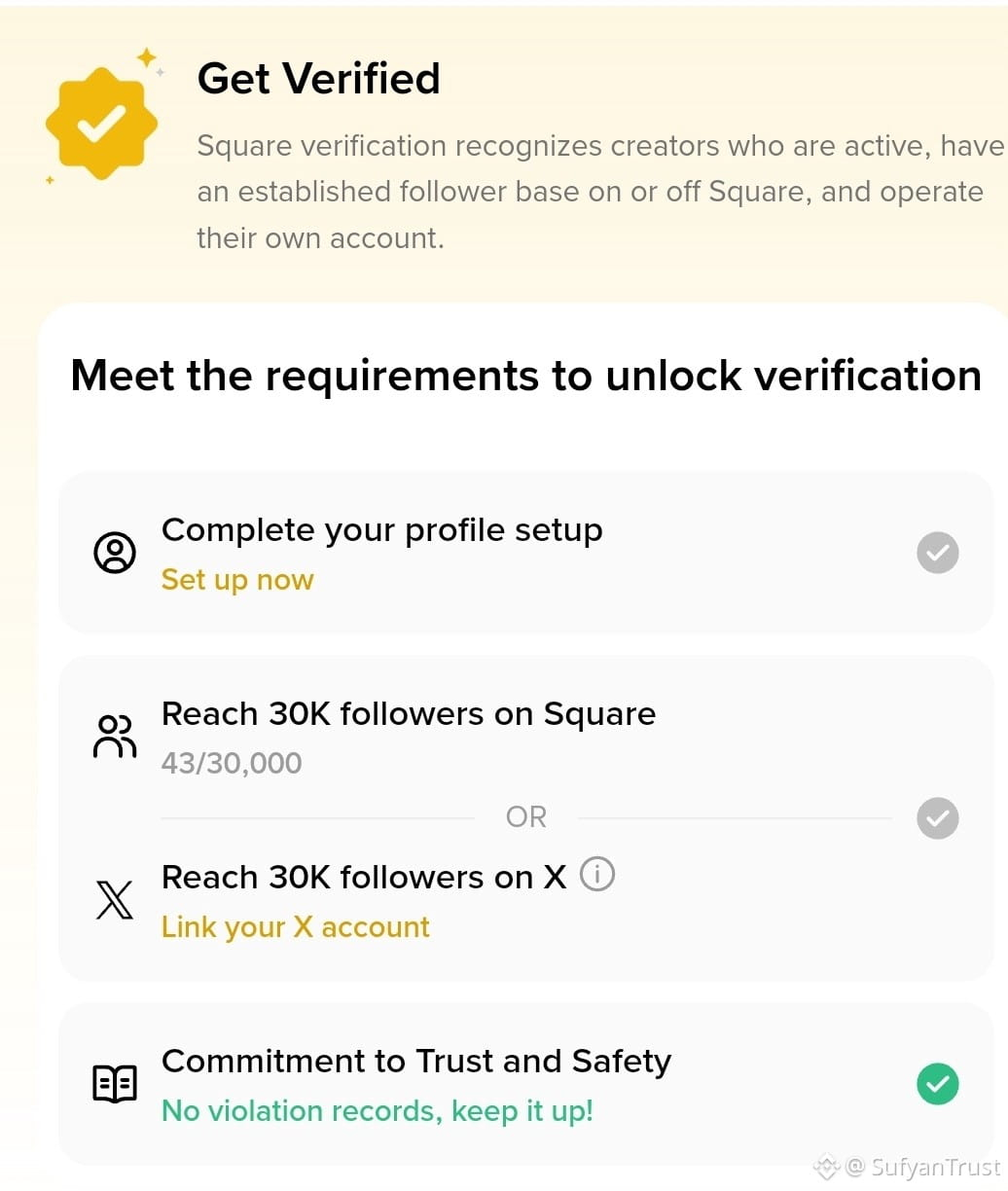Click the green checkmark for Trust and Safety
The image size is (1008, 1191).
pos(938,1084)
